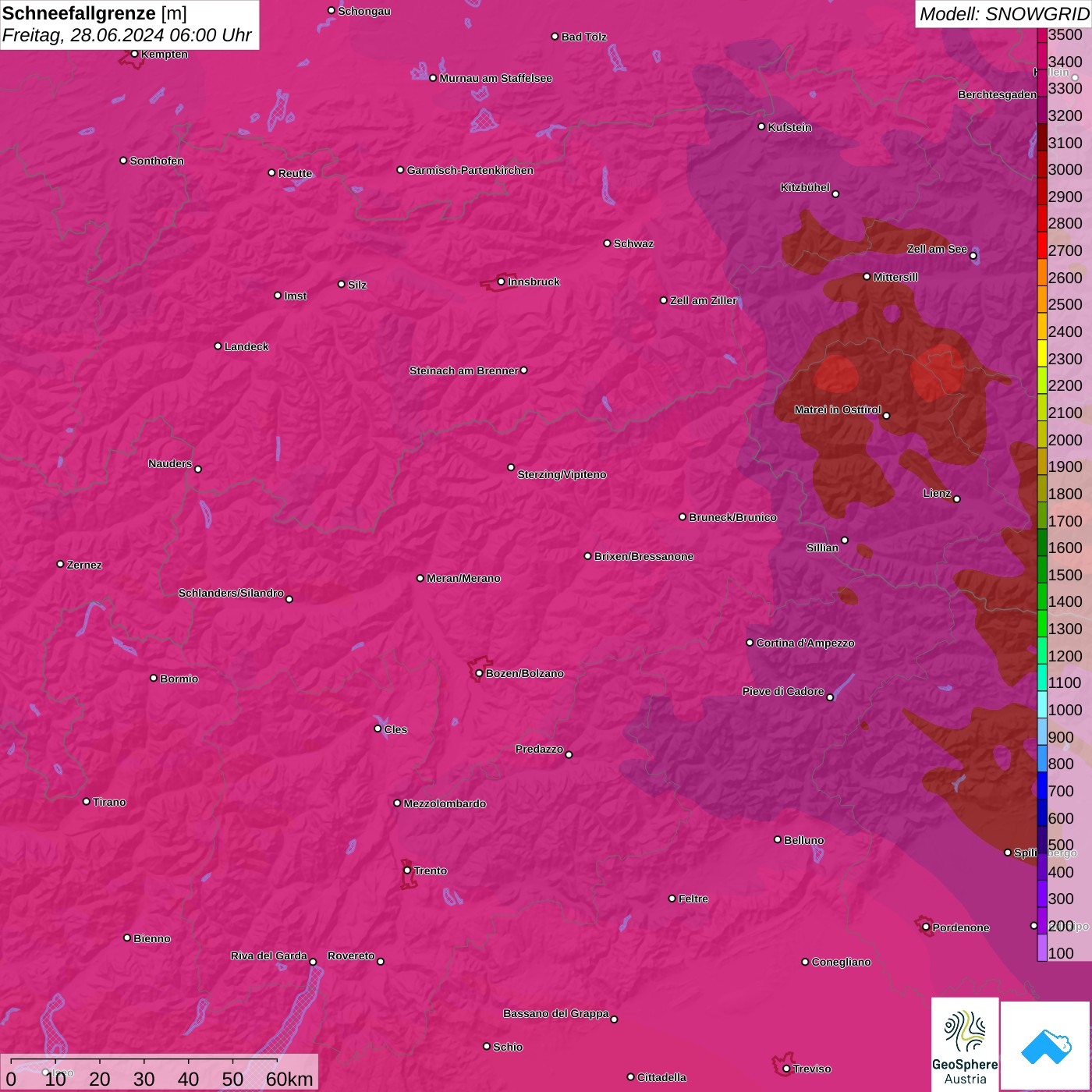Click the Zell am See marker

973,256
